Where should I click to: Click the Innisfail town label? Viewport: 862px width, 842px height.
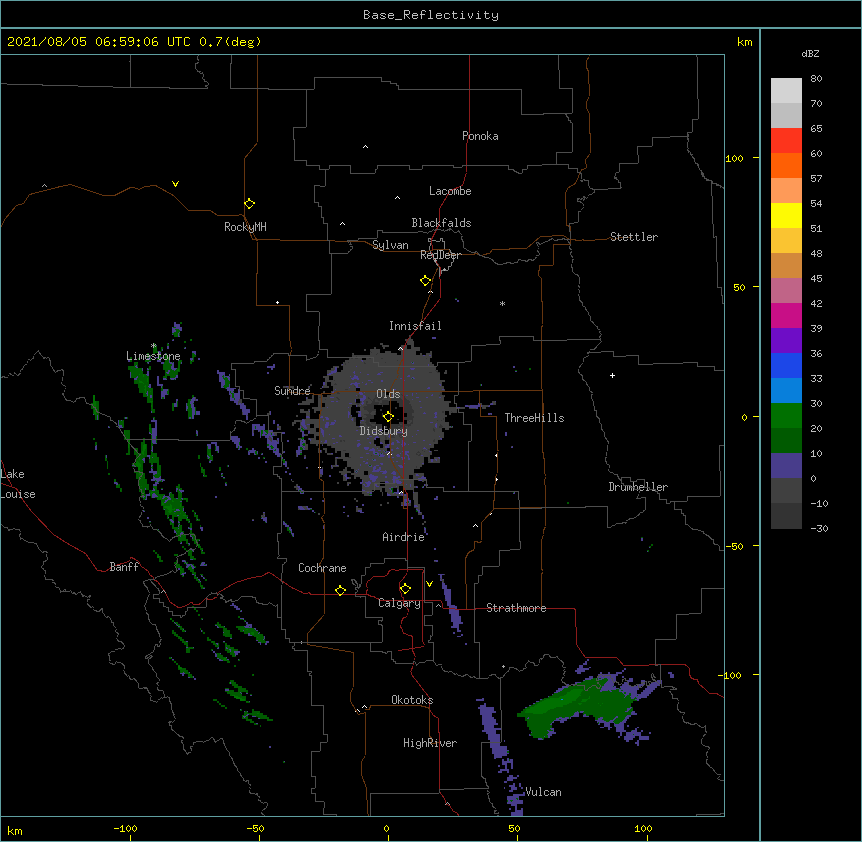coord(415,326)
